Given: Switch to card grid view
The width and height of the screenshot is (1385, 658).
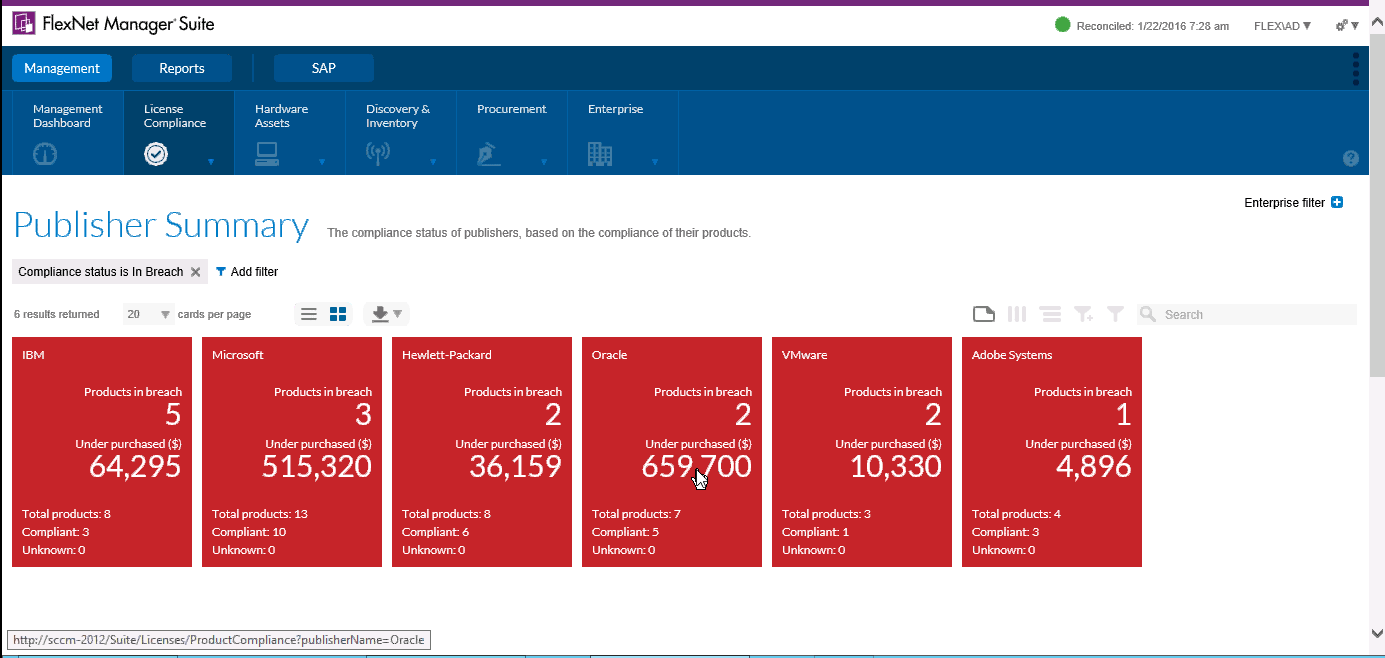Looking at the screenshot, I should pyautogui.click(x=338, y=314).
